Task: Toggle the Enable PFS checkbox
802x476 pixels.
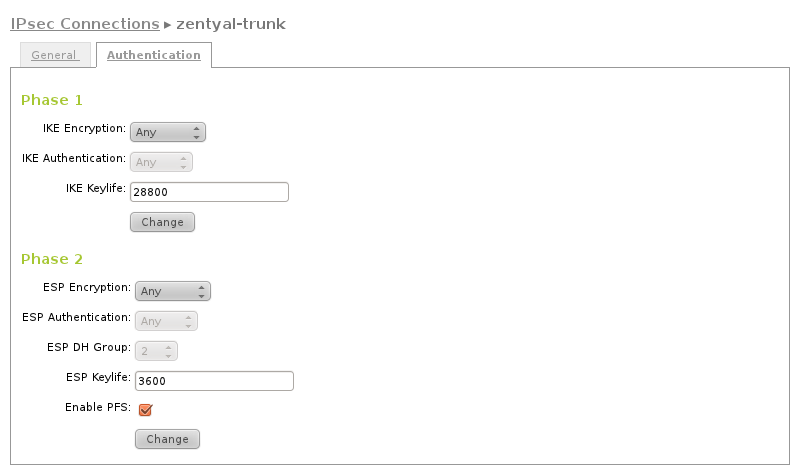Action: pyautogui.click(x=145, y=409)
